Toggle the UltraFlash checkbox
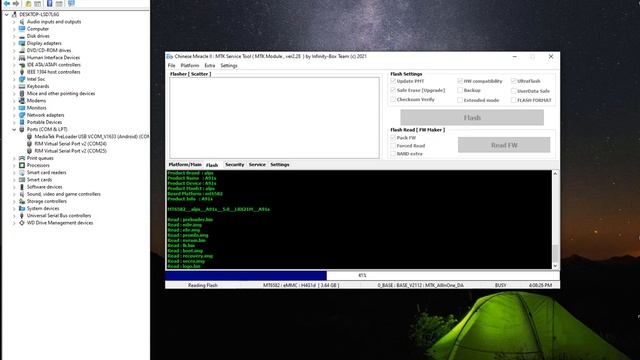Image resolution: width=640 pixels, height=360 pixels. (513, 81)
